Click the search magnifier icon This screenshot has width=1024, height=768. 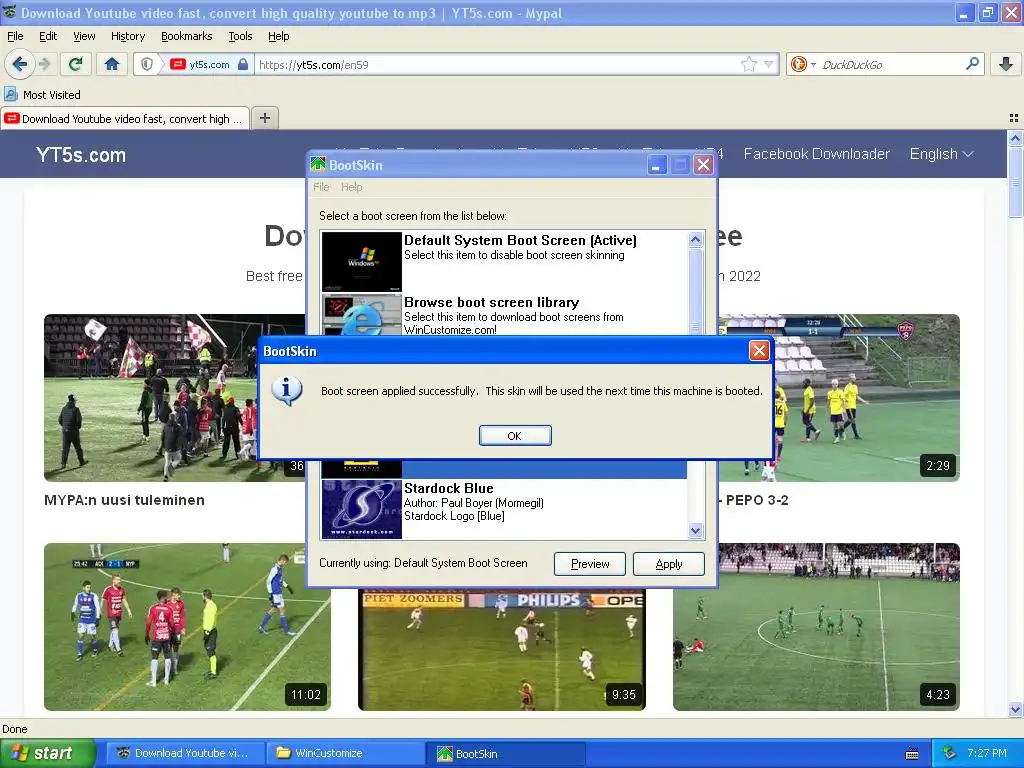[x=972, y=64]
